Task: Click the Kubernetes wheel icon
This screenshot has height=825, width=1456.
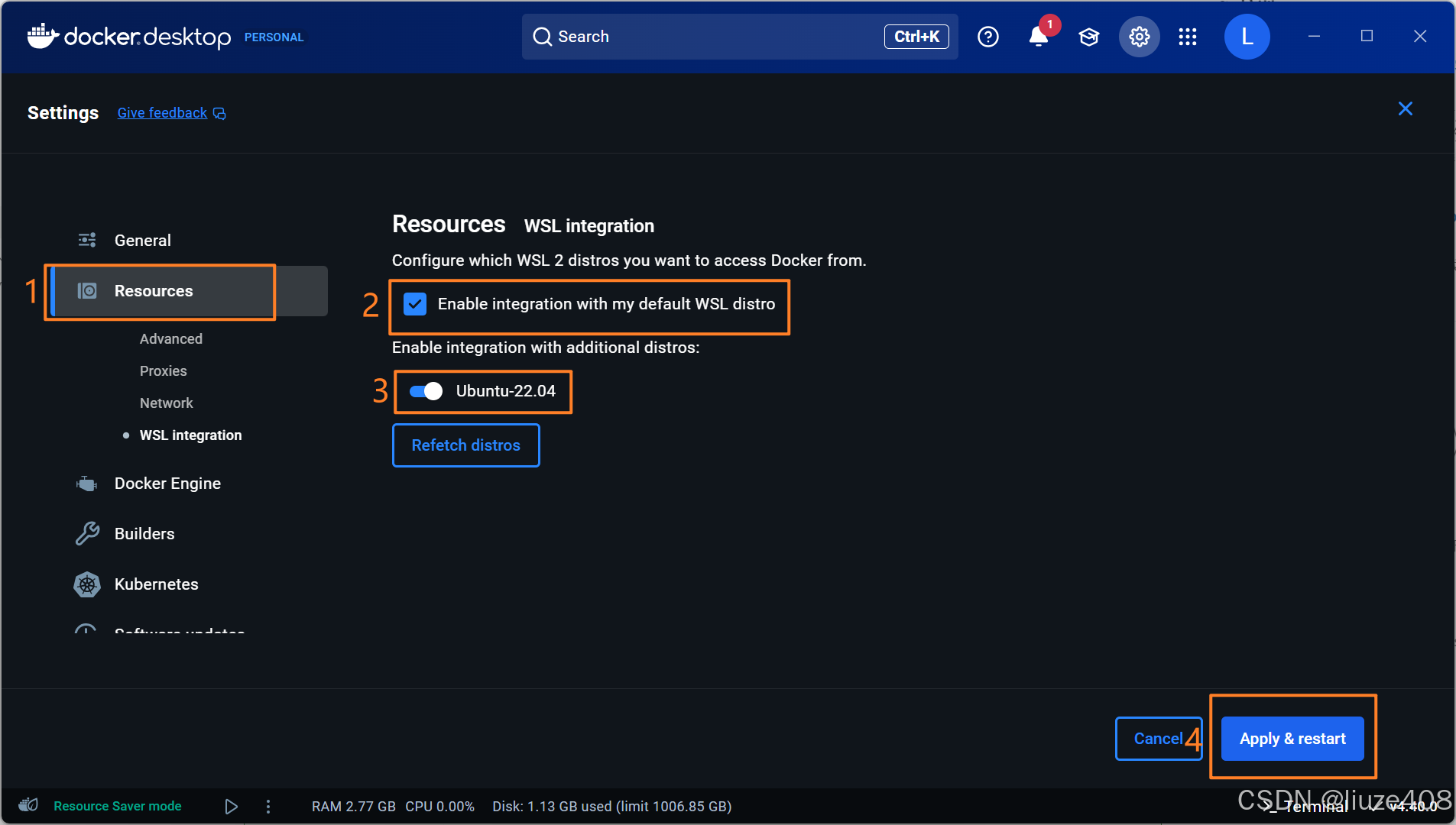Action: point(87,584)
